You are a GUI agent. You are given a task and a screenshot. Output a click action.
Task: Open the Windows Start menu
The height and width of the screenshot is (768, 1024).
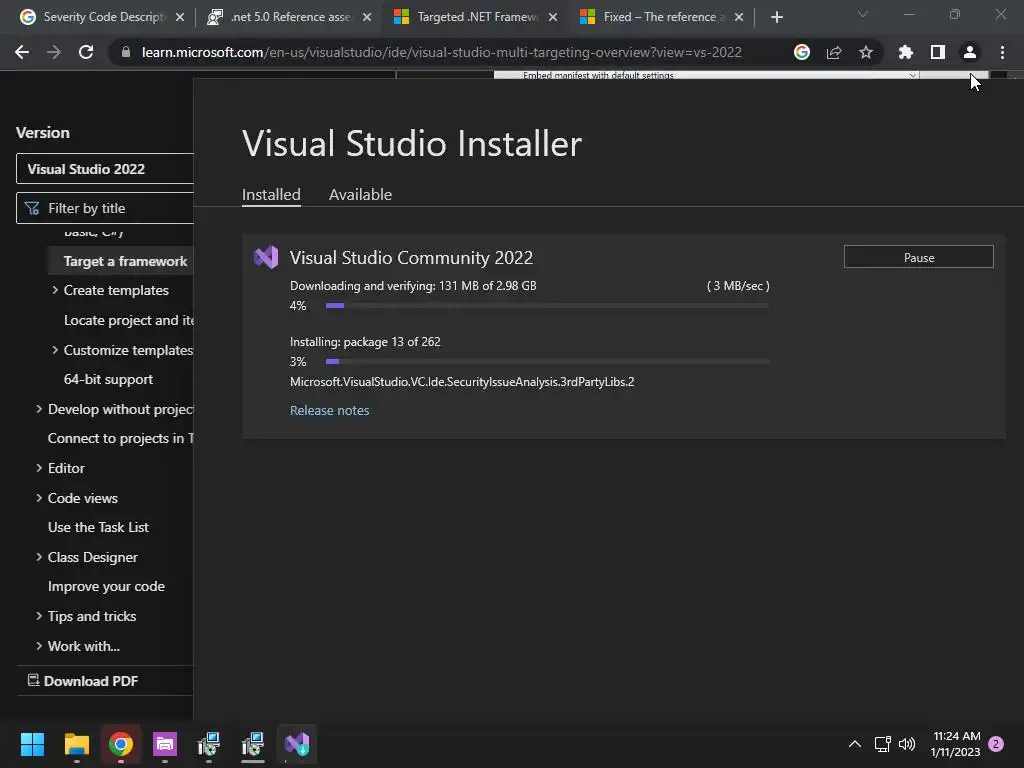point(32,744)
